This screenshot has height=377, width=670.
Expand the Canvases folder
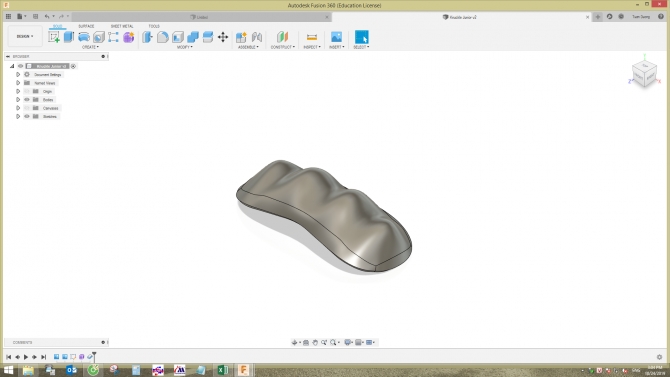click(18, 108)
